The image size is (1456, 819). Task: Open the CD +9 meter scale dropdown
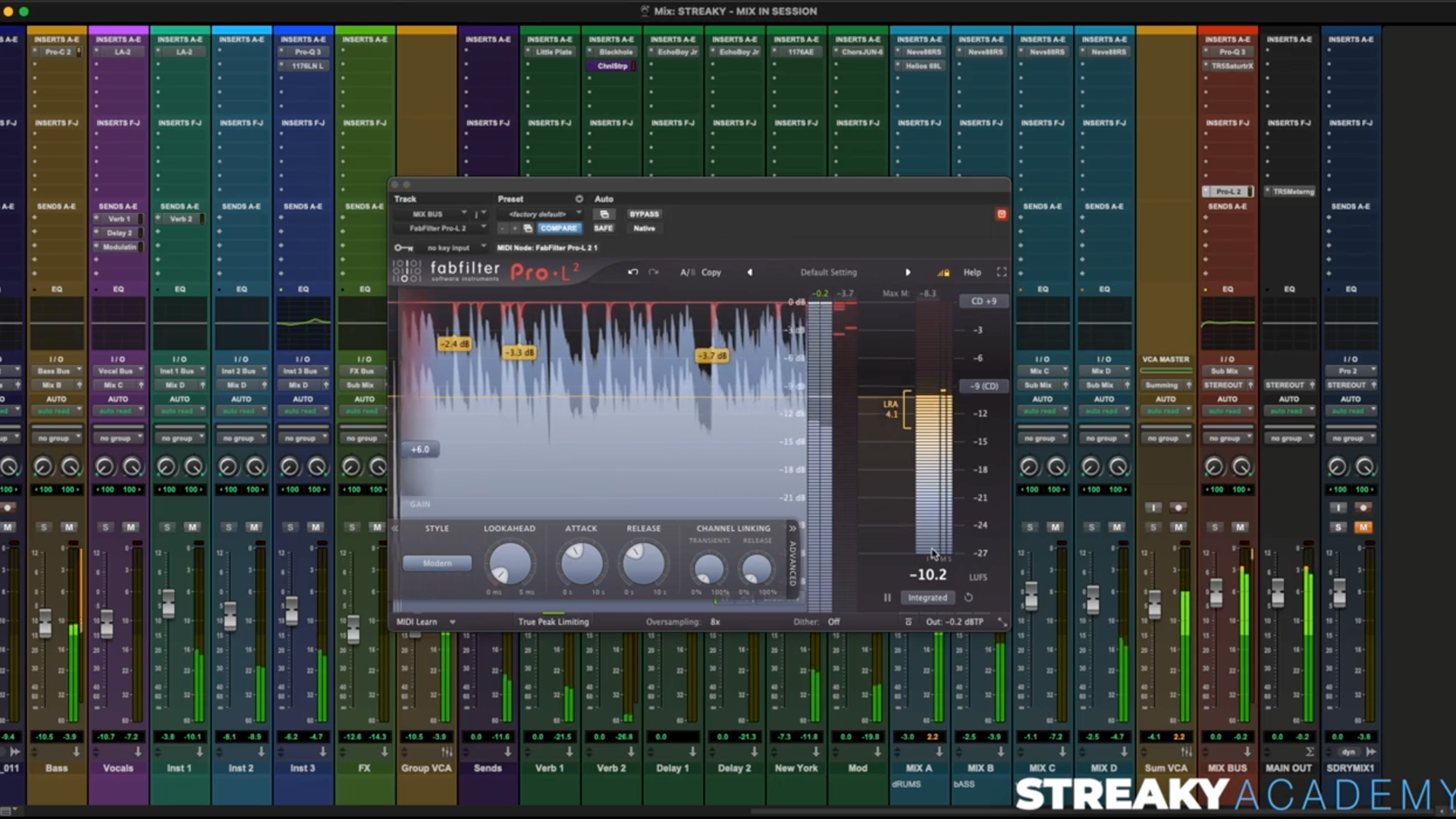pos(984,301)
